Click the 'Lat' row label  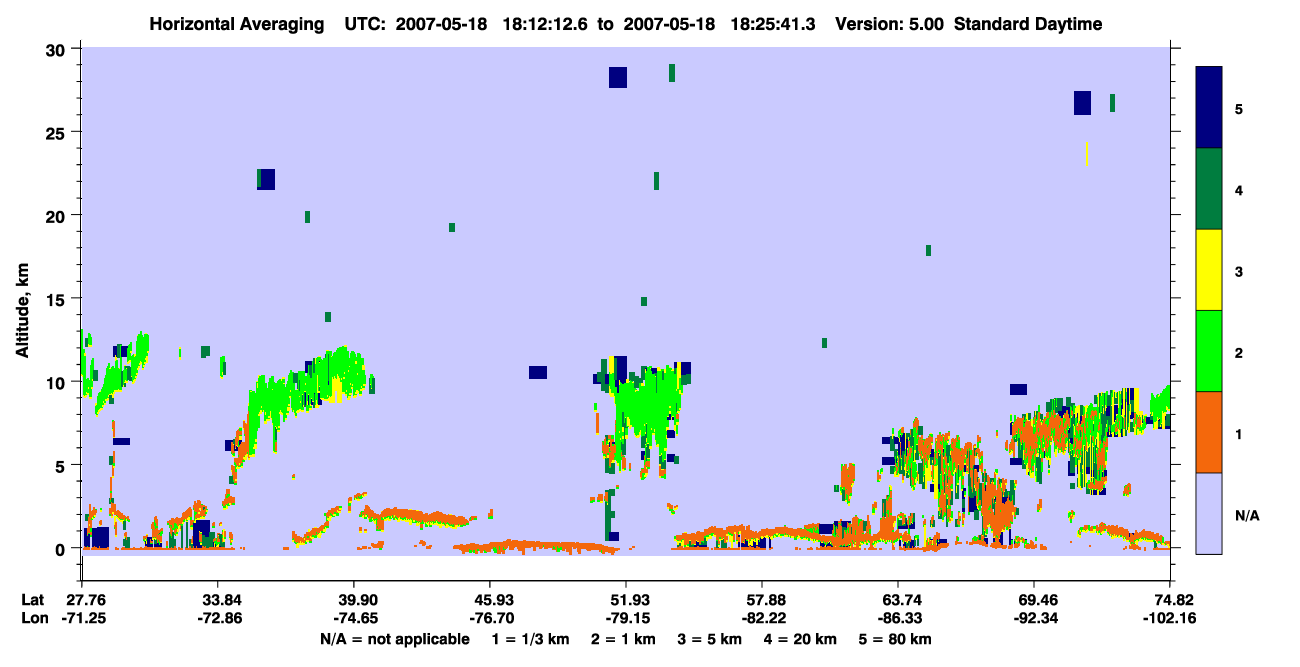coord(32,600)
